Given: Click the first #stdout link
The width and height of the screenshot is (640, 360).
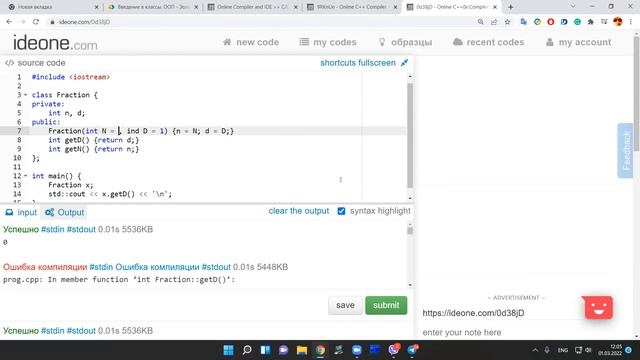Looking at the screenshot, I should [81, 229].
